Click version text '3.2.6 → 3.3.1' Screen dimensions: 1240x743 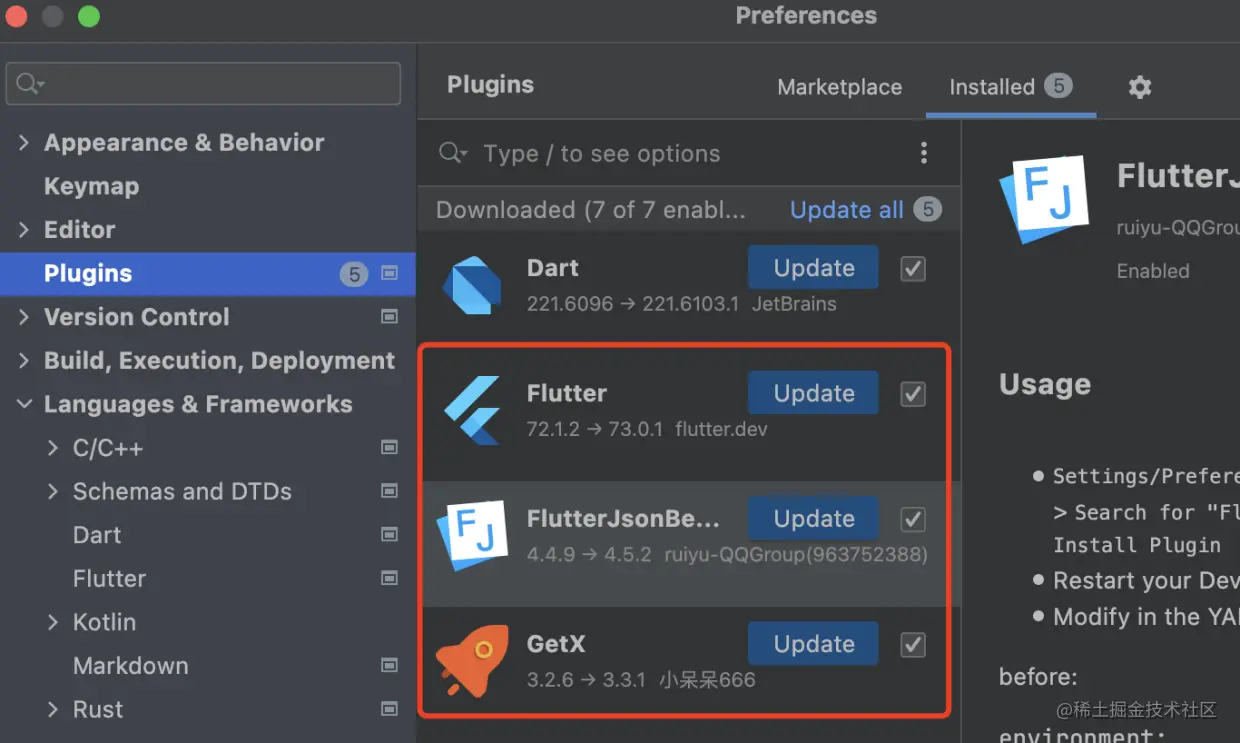[x=586, y=680]
